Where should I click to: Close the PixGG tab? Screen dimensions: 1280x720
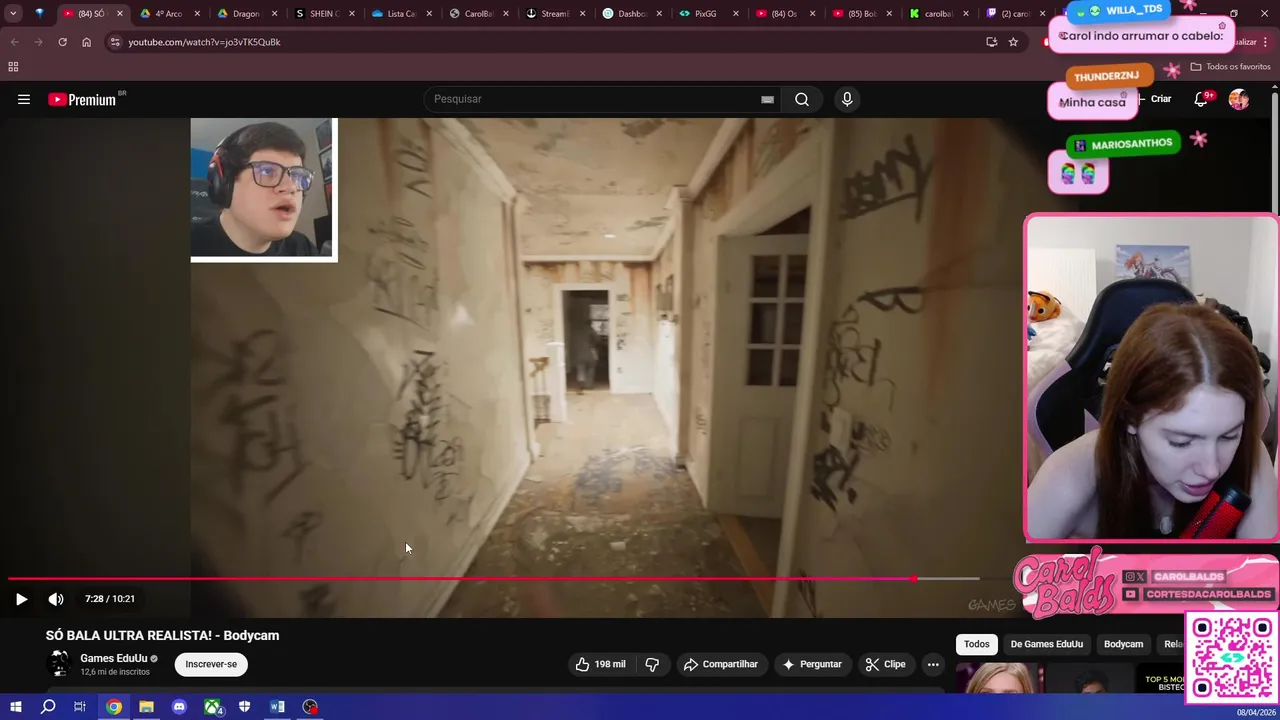[736, 14]
